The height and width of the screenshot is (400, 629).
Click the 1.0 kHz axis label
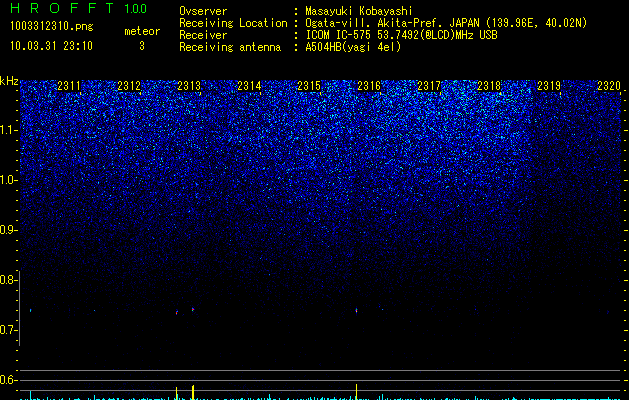(8, 180)
